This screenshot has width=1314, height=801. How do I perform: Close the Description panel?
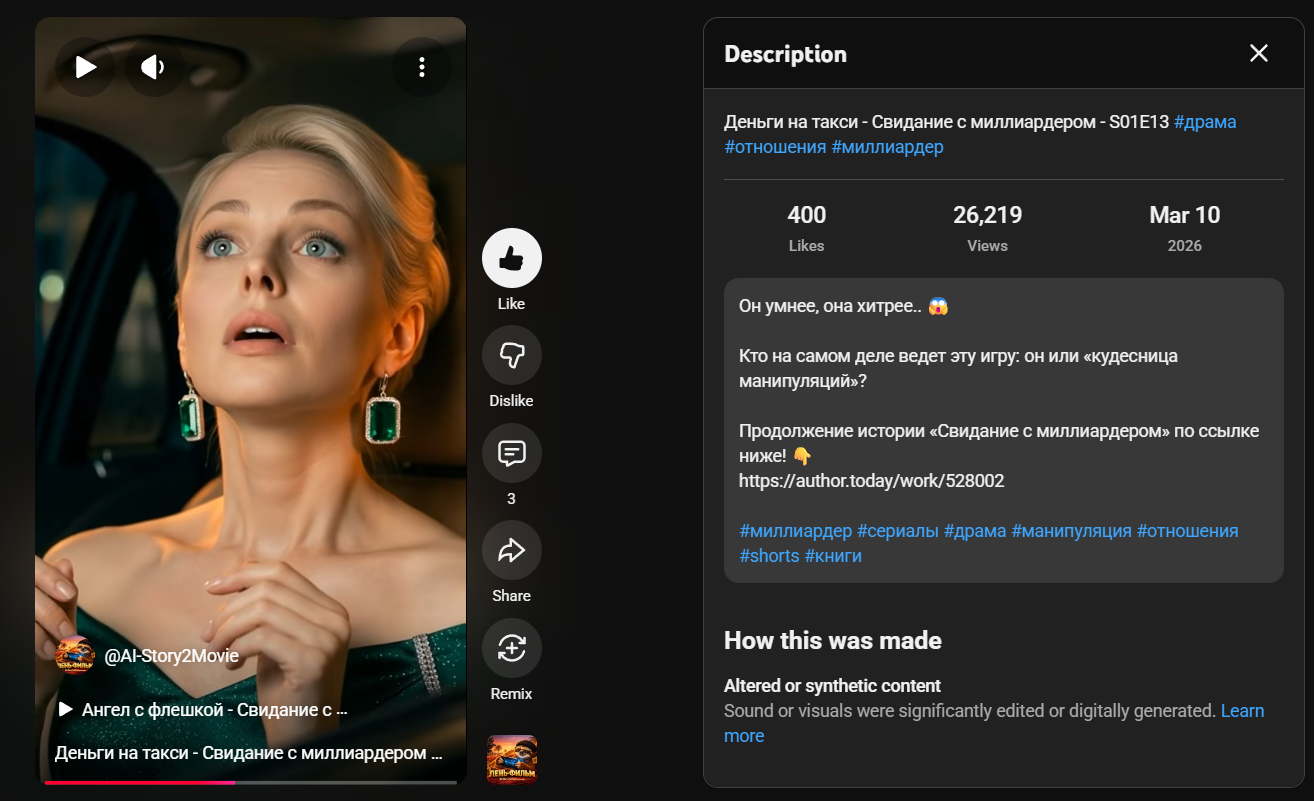click(x=1259, y=53)
